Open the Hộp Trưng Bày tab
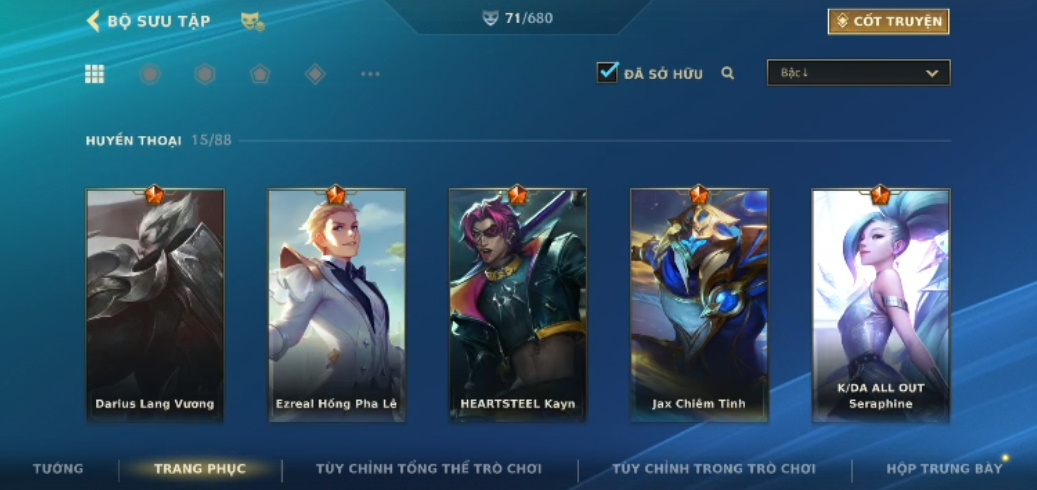This screenshot has height=490, width=1037. click(x=944, y=469)
